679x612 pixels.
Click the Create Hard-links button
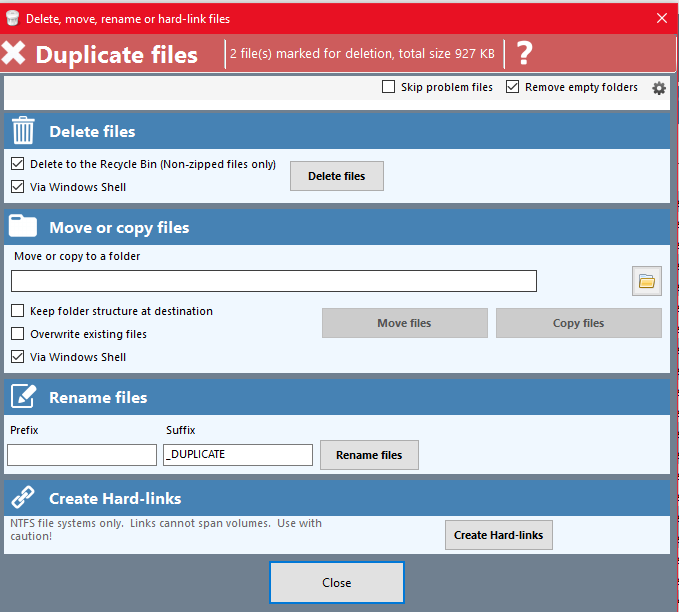pos(498,535)
